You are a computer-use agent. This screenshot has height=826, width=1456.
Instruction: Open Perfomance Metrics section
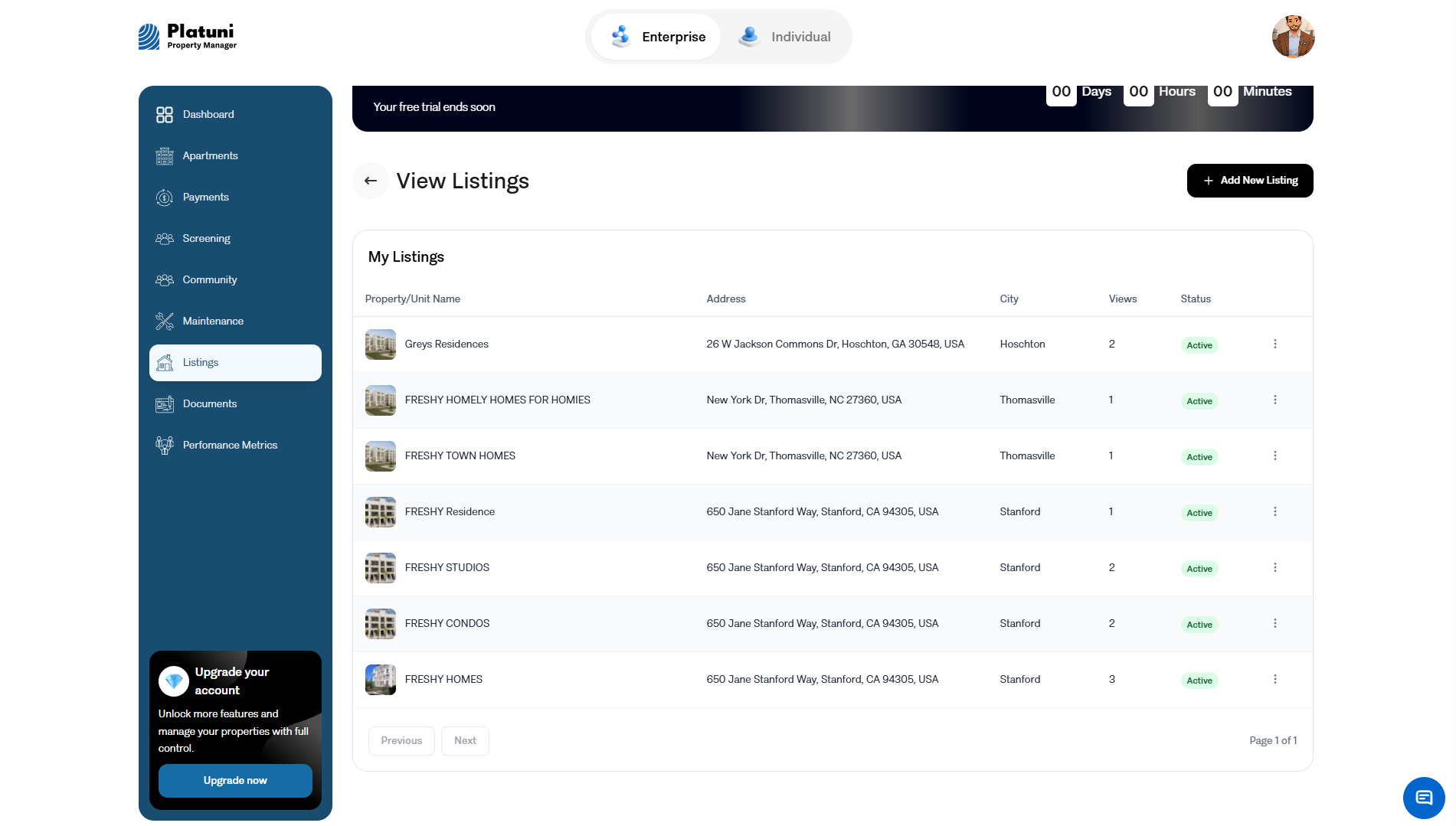coord(235,446)
